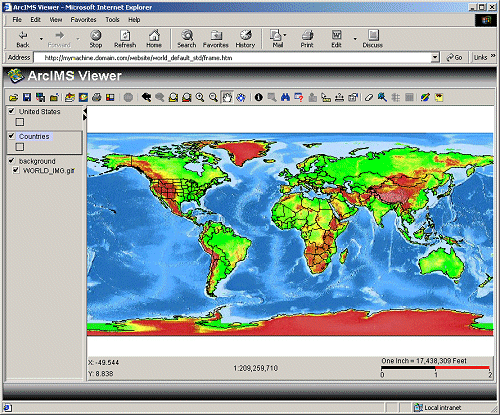
Task: Check the empty box under United States
Action: click(x=20, y=122)
